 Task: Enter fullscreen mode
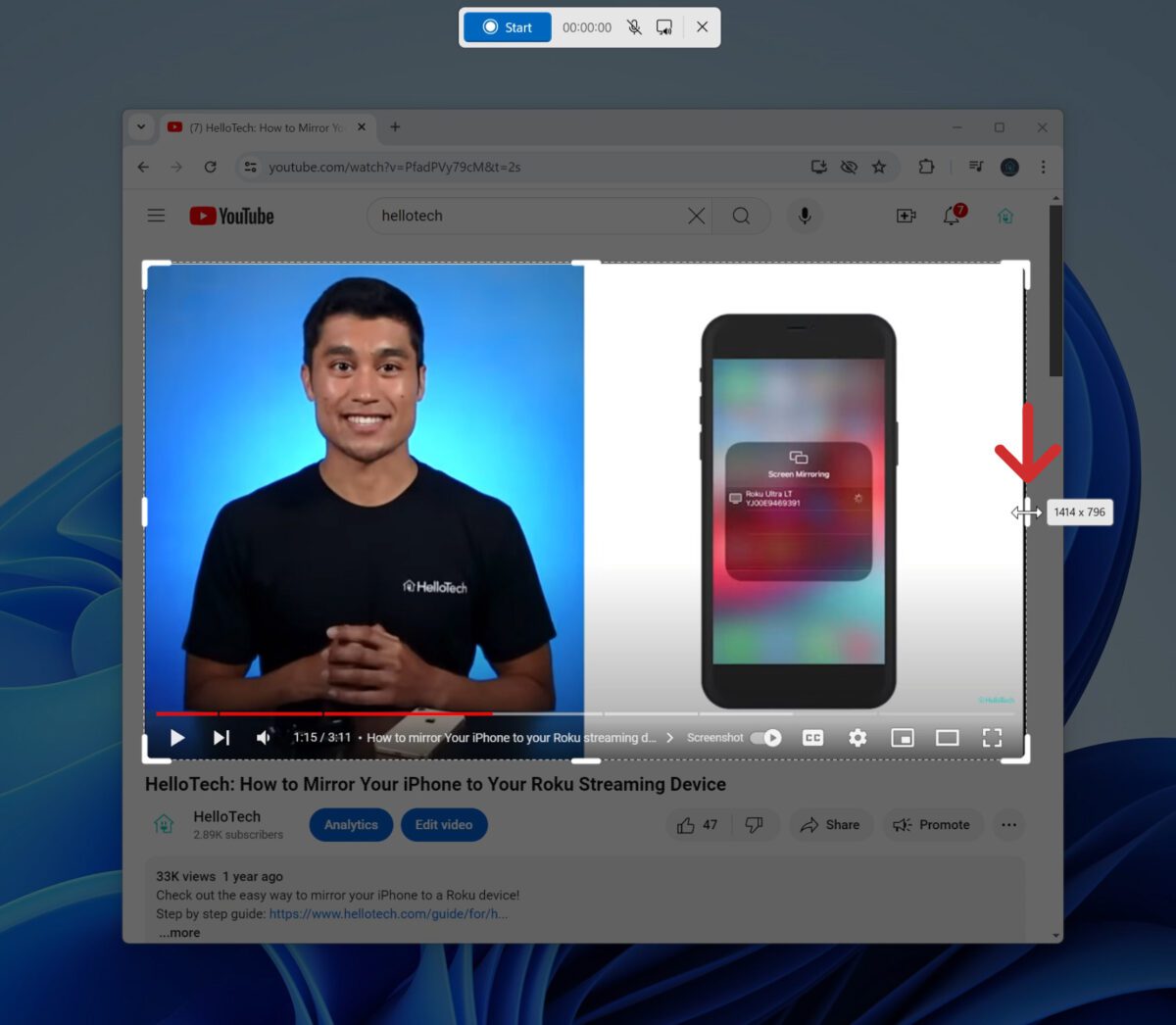[992, 738]
